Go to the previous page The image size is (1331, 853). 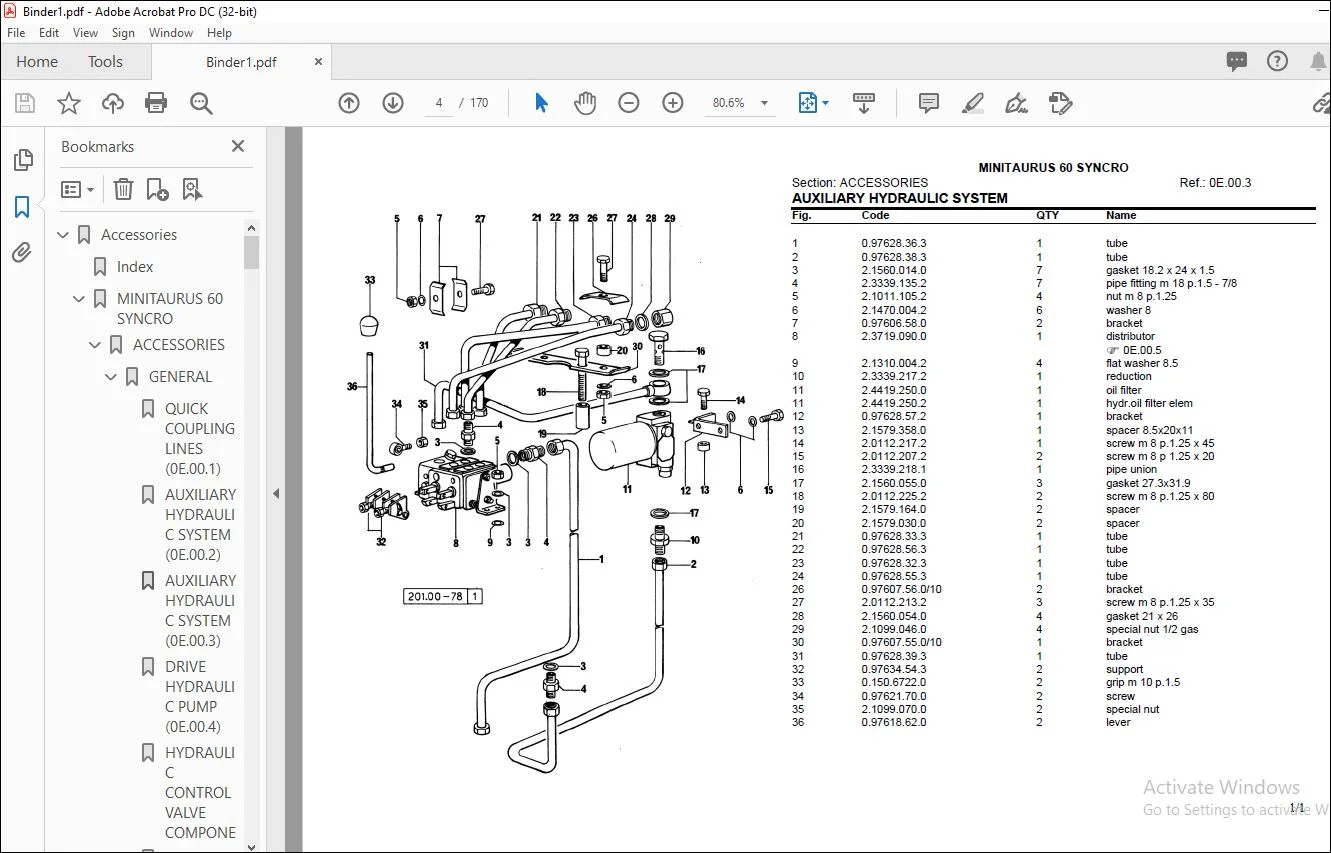pyautogui.click(x=349, y=103)
